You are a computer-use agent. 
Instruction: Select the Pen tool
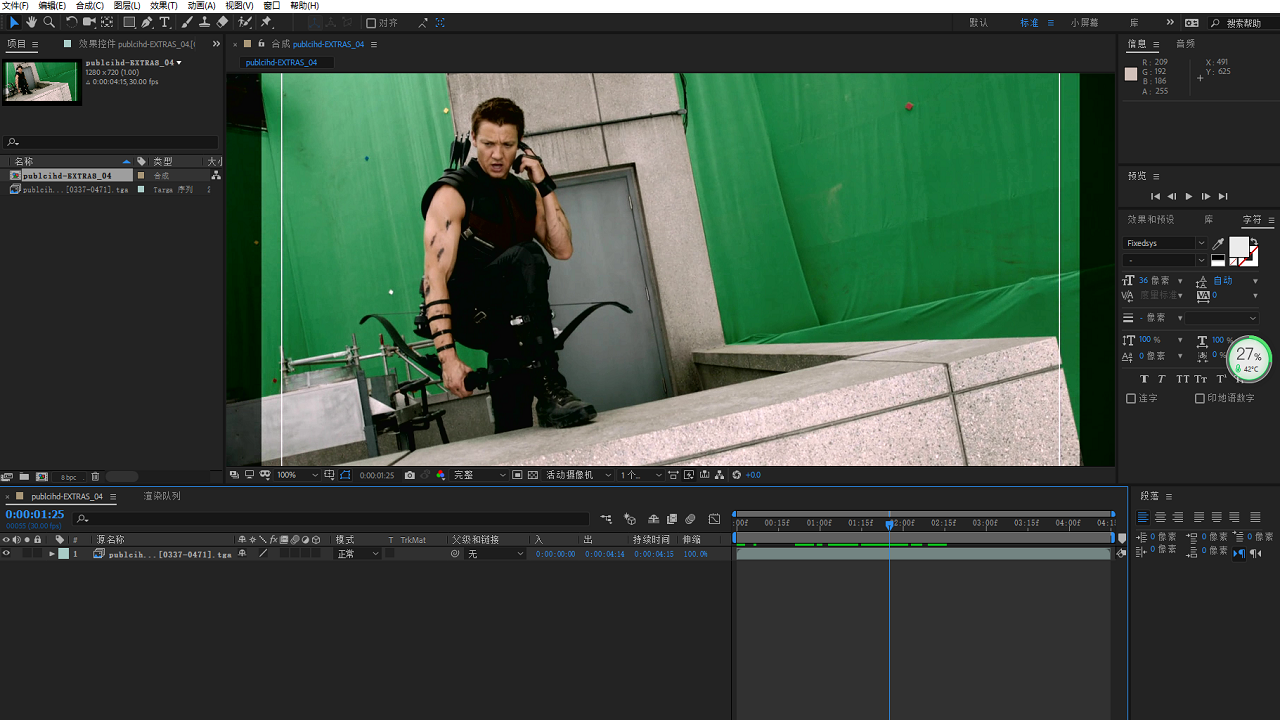pyautogui.click(x=148, y=22)
